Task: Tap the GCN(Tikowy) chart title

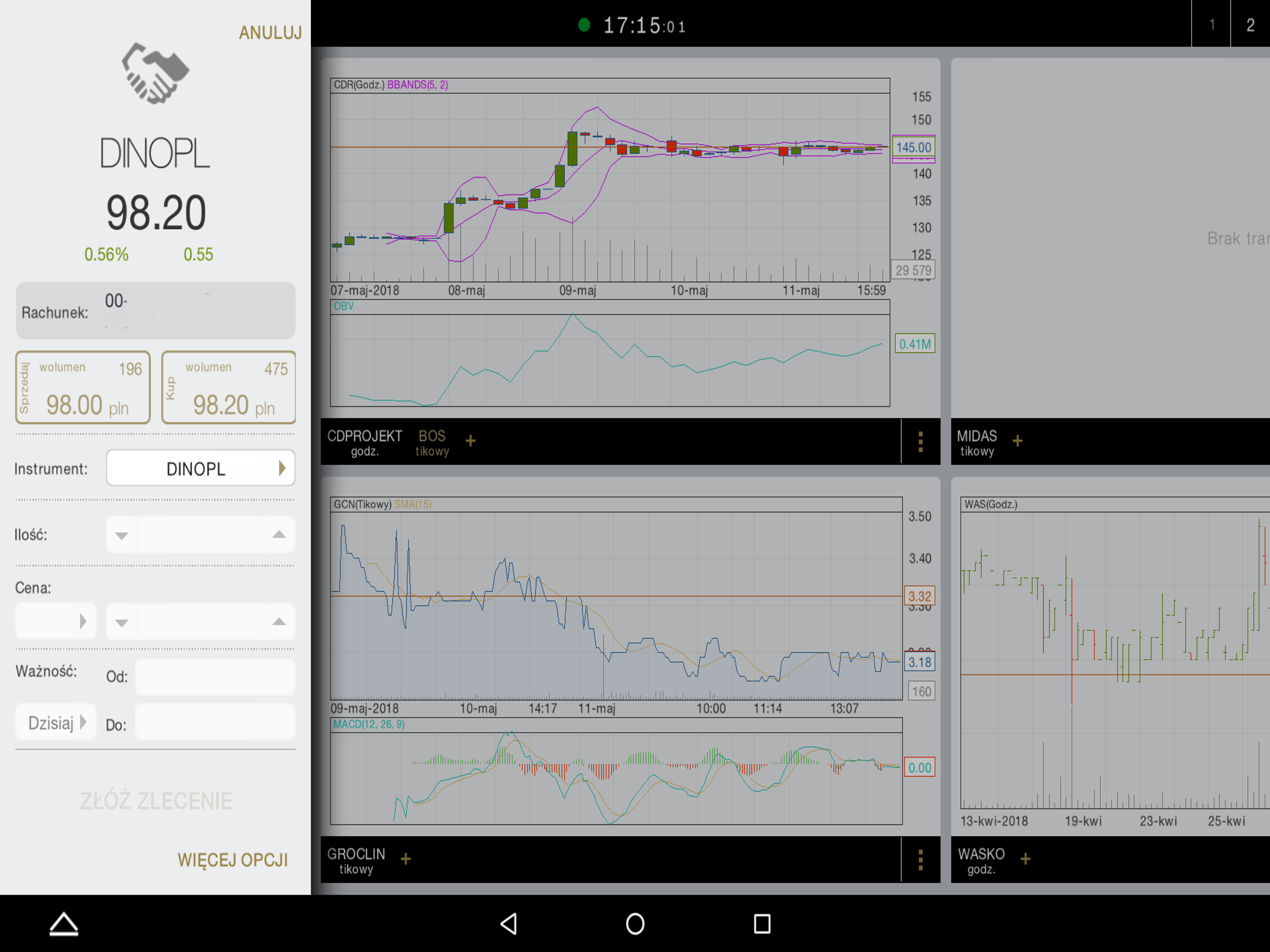Action: click(362, 504)
